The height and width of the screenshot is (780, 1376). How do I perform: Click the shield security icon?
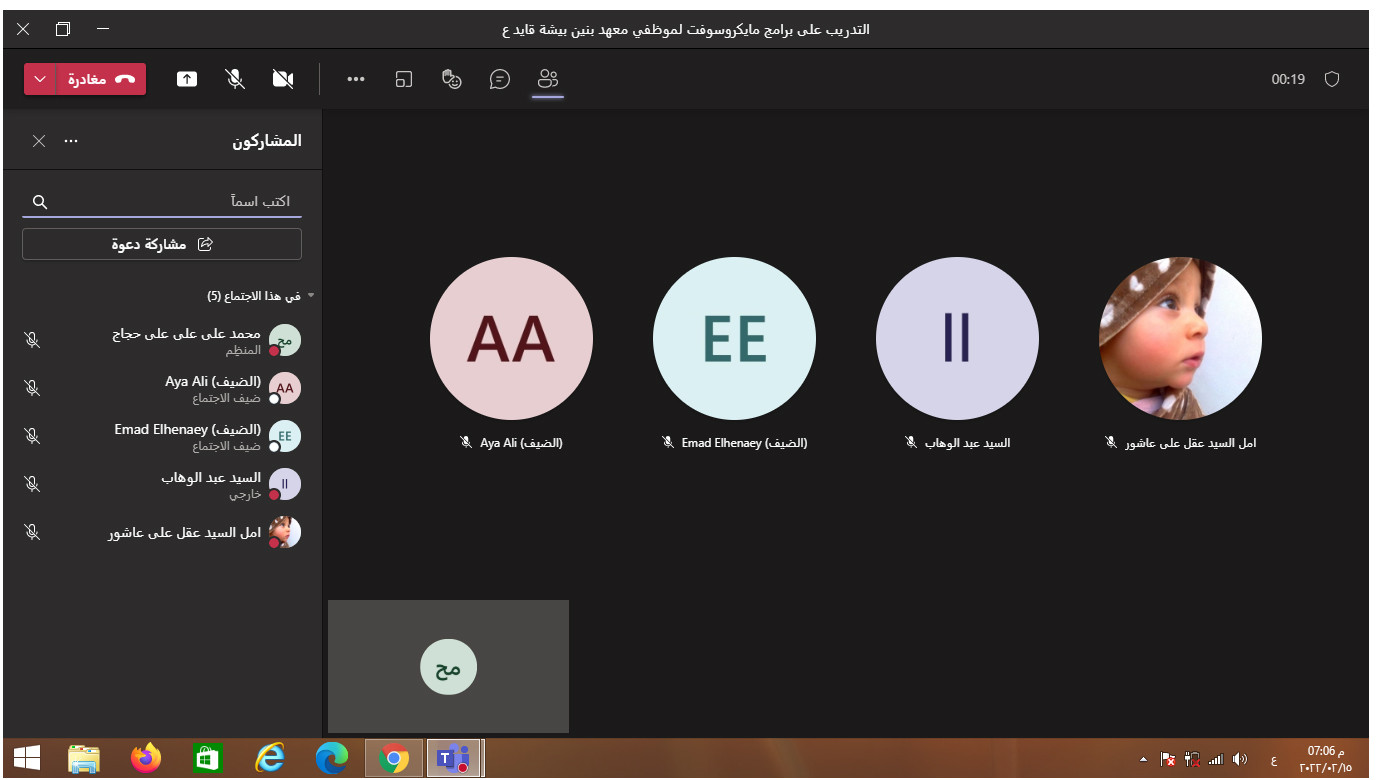pos(1332,79)
